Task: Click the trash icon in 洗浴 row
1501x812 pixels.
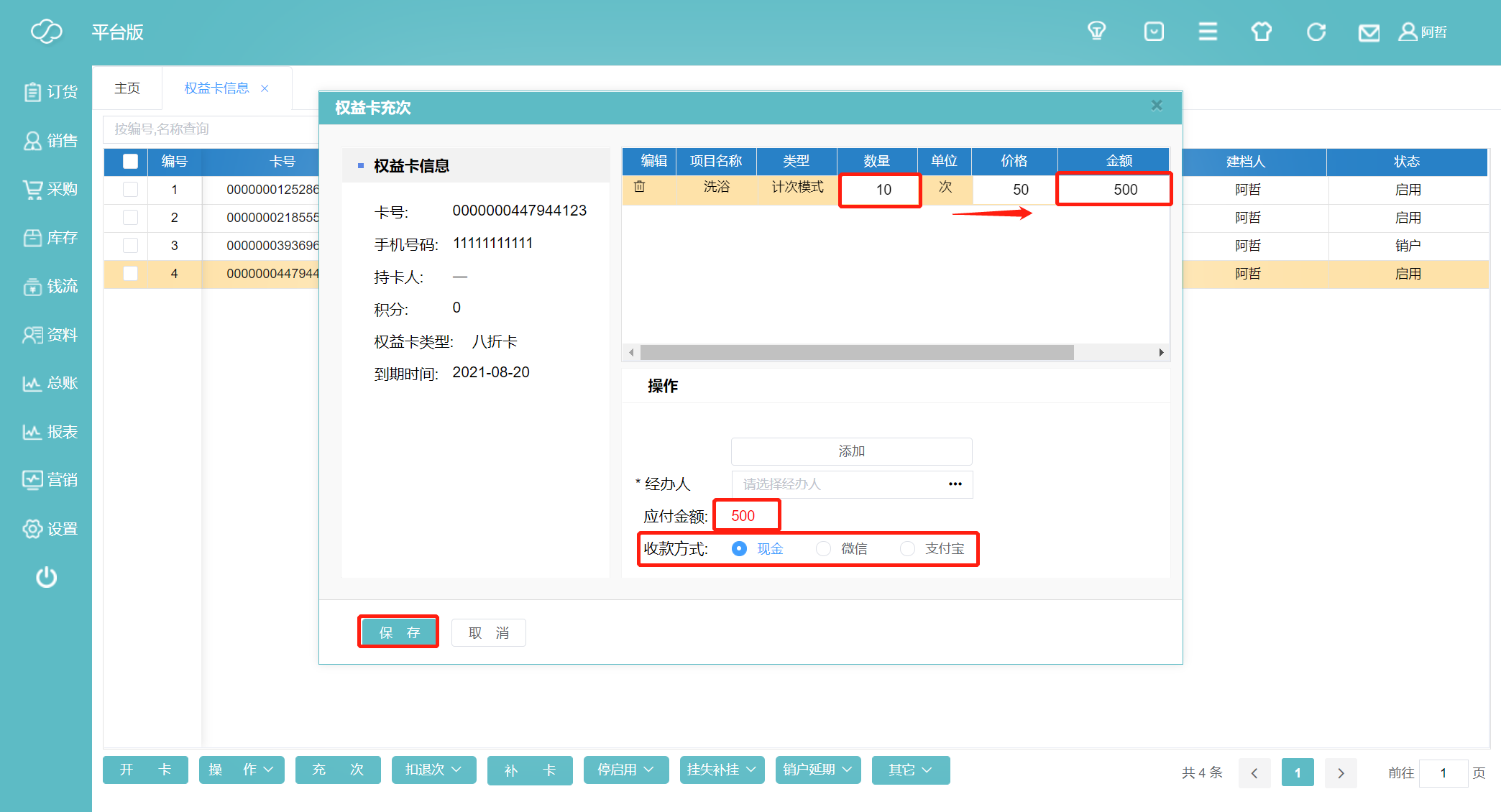Action: [639, 187]
